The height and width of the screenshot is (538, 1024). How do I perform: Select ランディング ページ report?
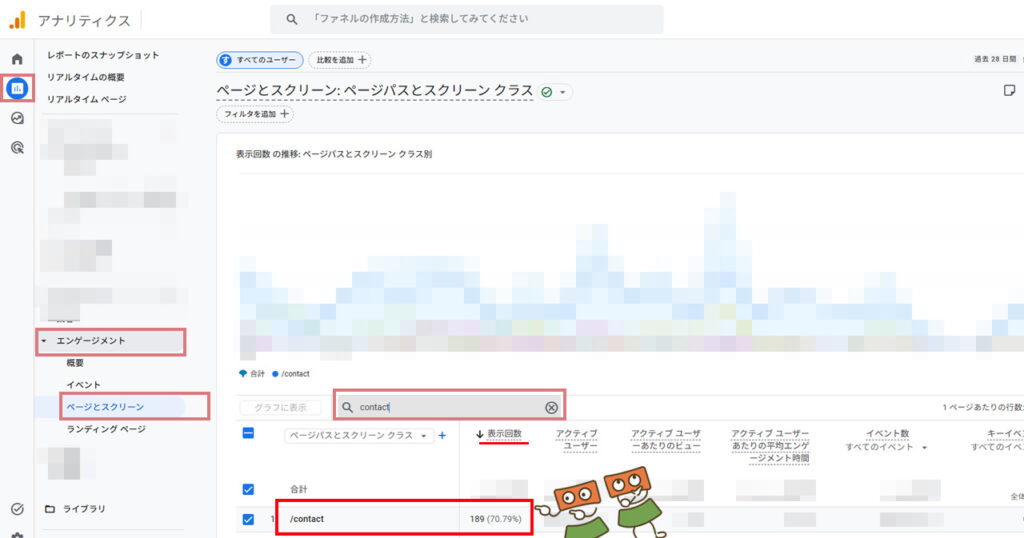(x=106, y=429)
